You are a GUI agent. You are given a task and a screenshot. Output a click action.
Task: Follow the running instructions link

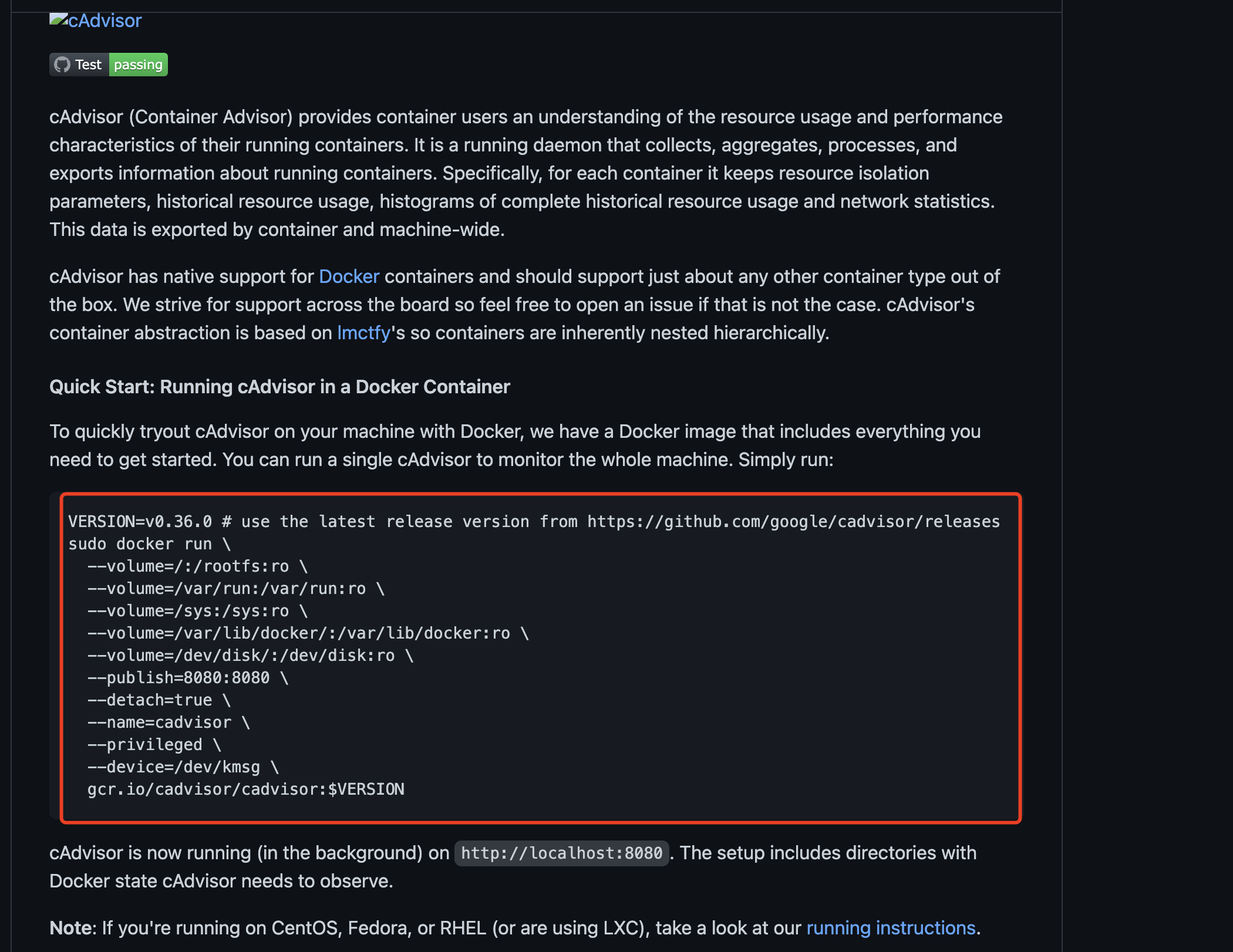(x=891, y=928)
